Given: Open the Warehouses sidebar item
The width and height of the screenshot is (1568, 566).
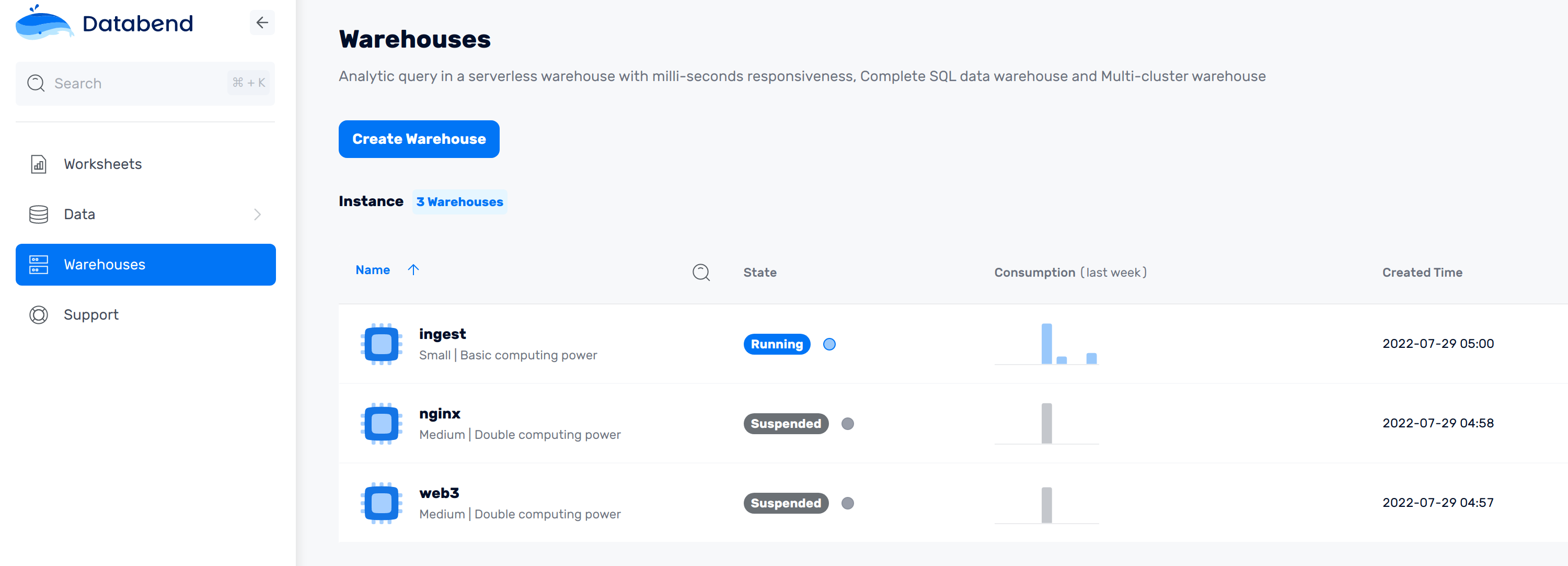Looking at the screenshot, I should (145, 264).
